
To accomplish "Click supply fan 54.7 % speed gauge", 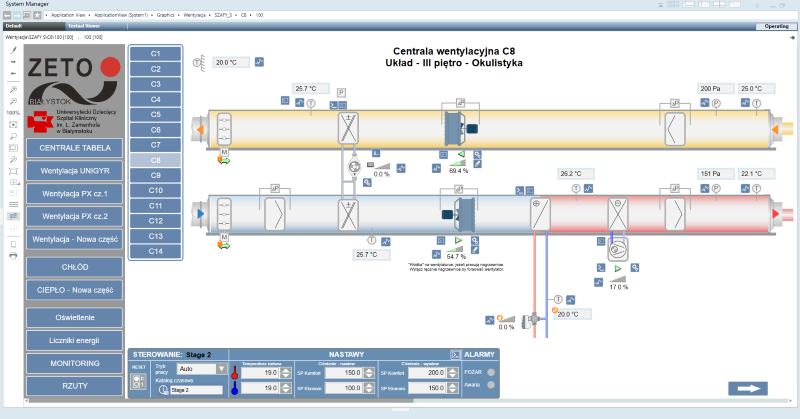I will pyautogui.click(x=455, y=250).
